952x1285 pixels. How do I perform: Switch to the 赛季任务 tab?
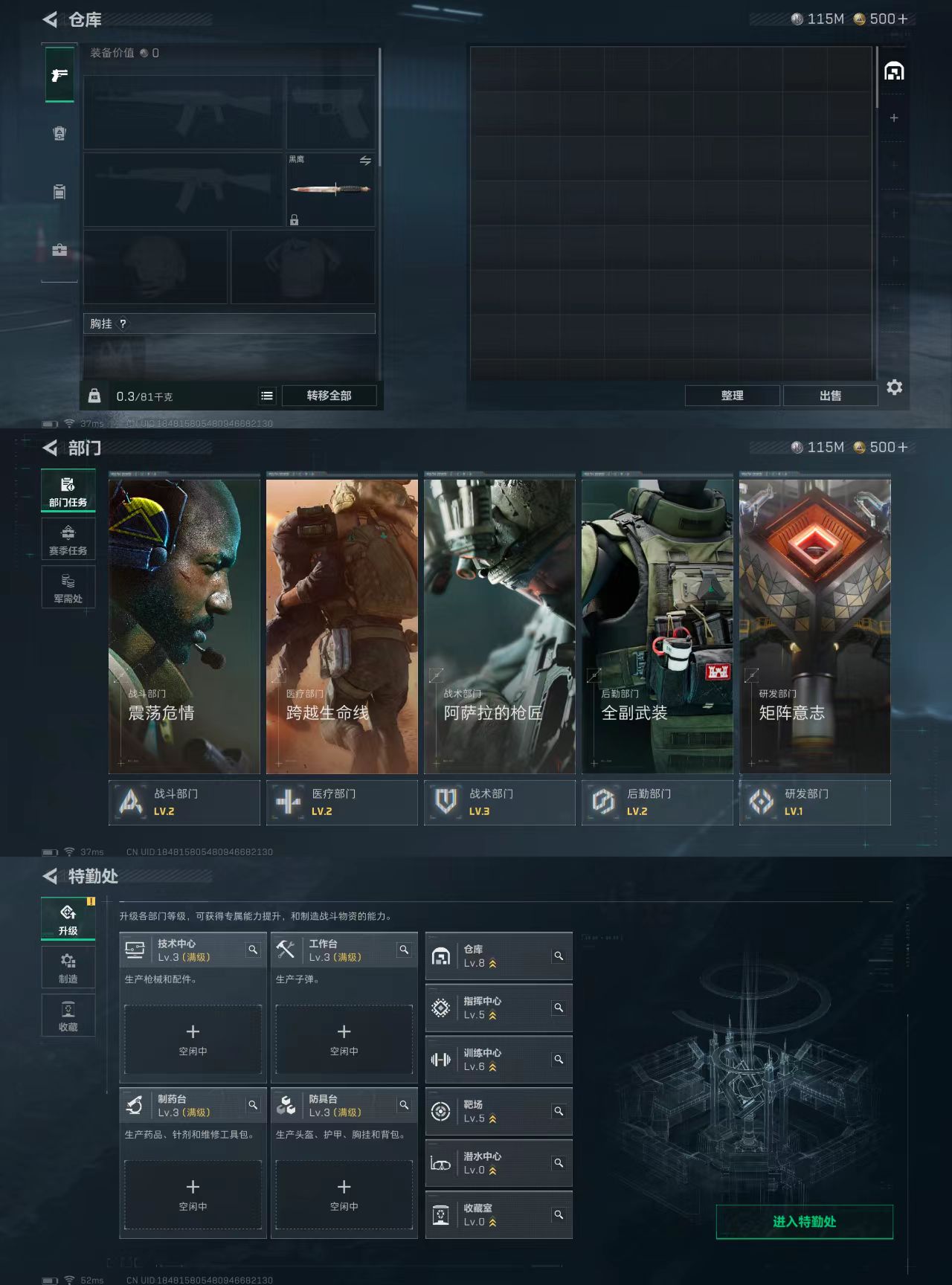tap(68, 539)
